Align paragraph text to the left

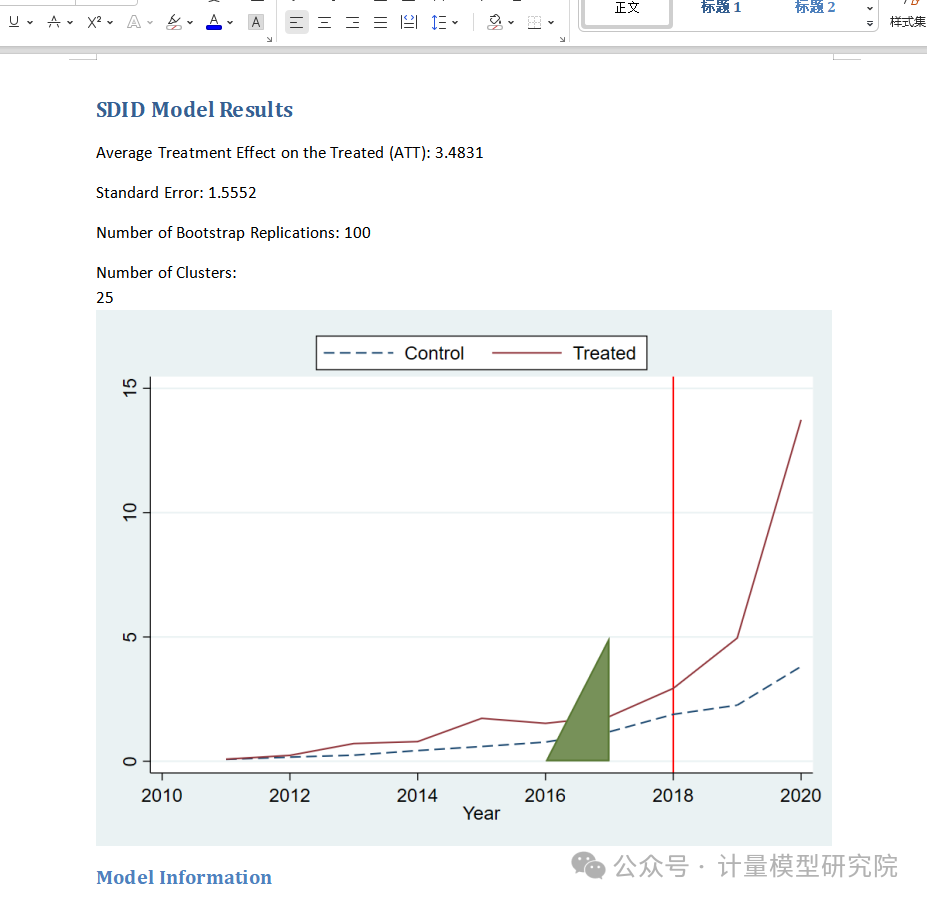click(296, 23)
